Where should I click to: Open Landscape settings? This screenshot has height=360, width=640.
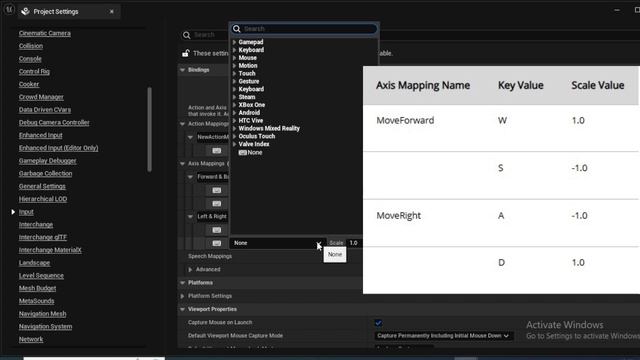click(34, 263)
